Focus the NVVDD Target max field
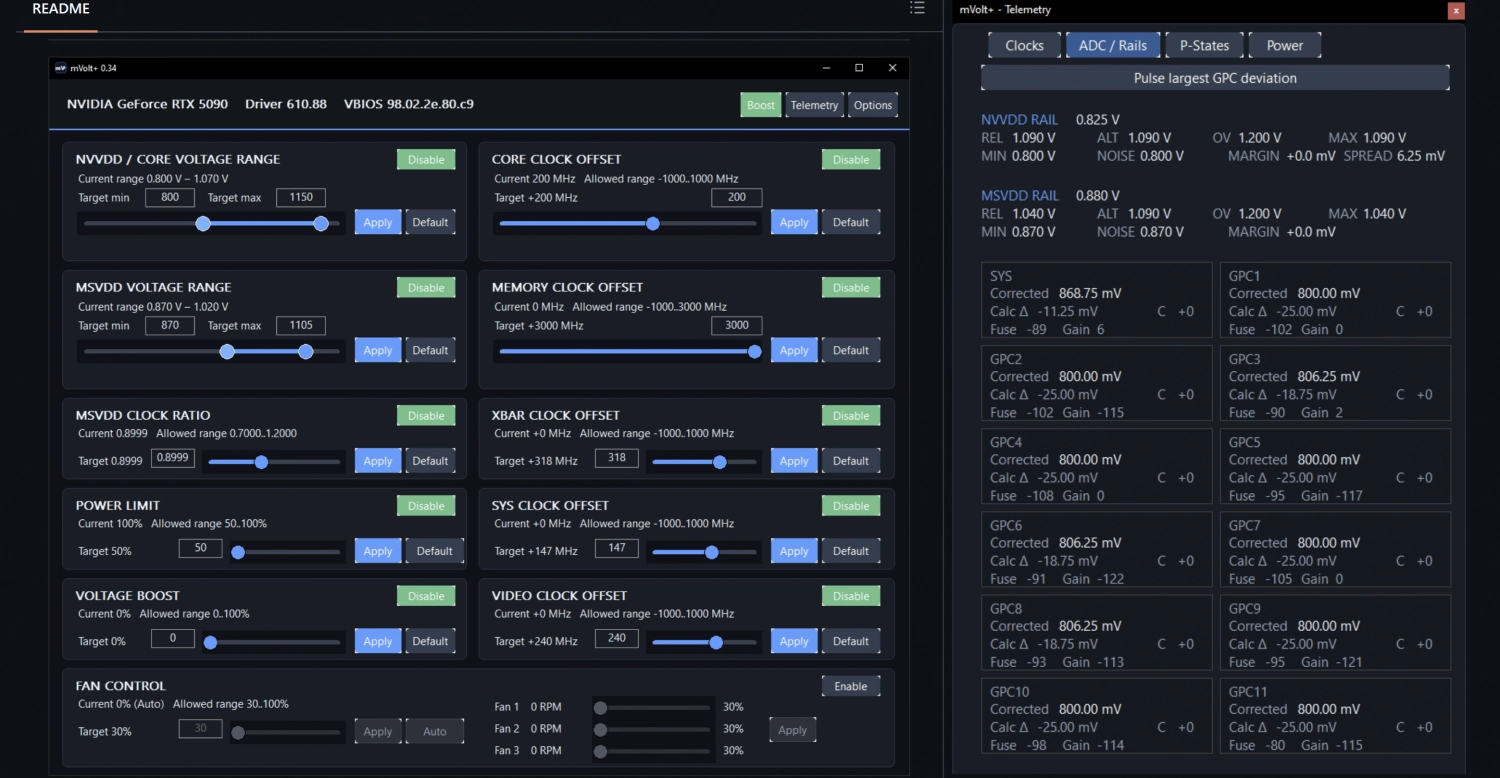The width and height of the screenshot is (1500, 778). (301, 197)
